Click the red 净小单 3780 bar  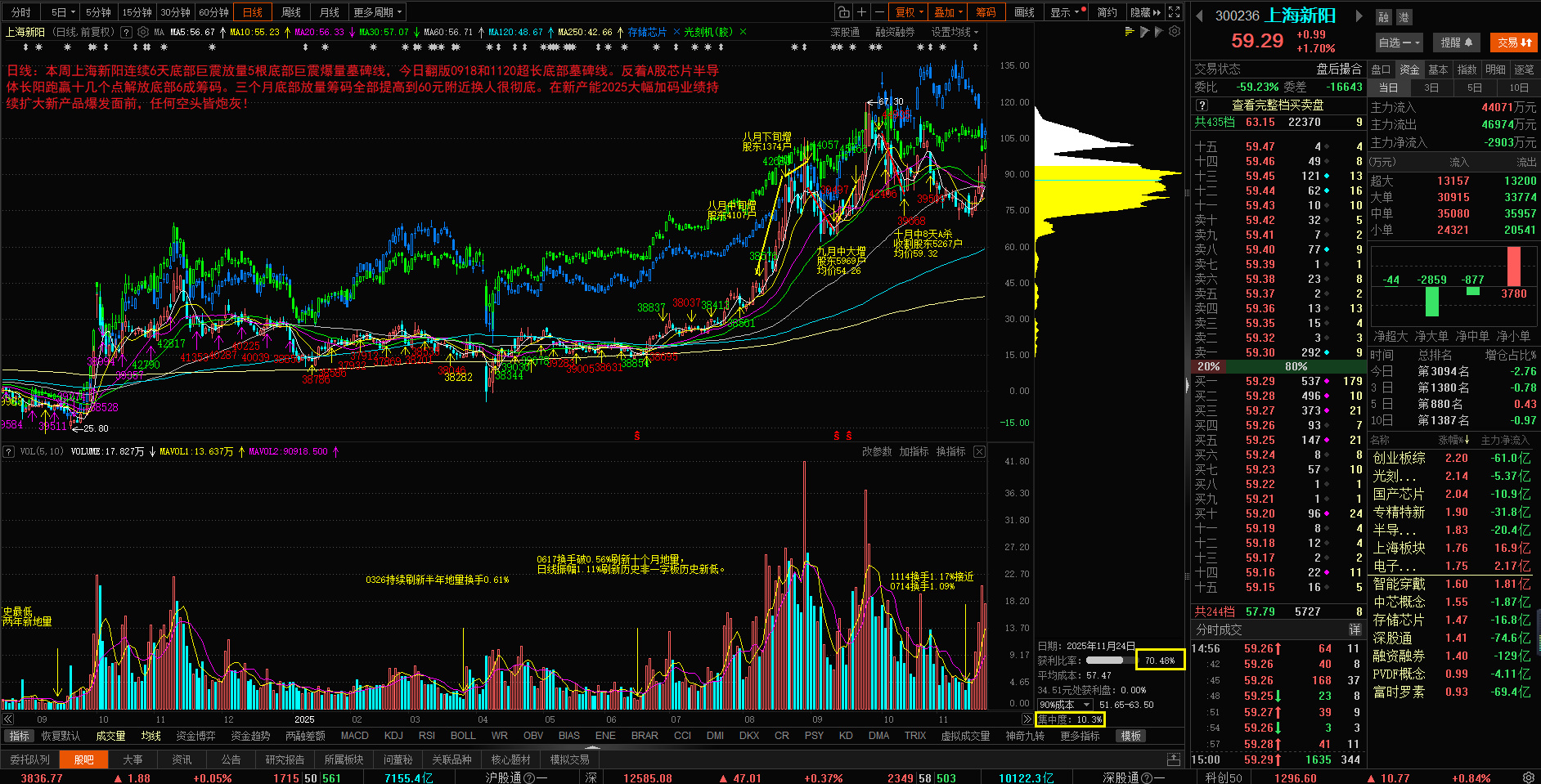pyautogui.click(x=1514, y=266)
